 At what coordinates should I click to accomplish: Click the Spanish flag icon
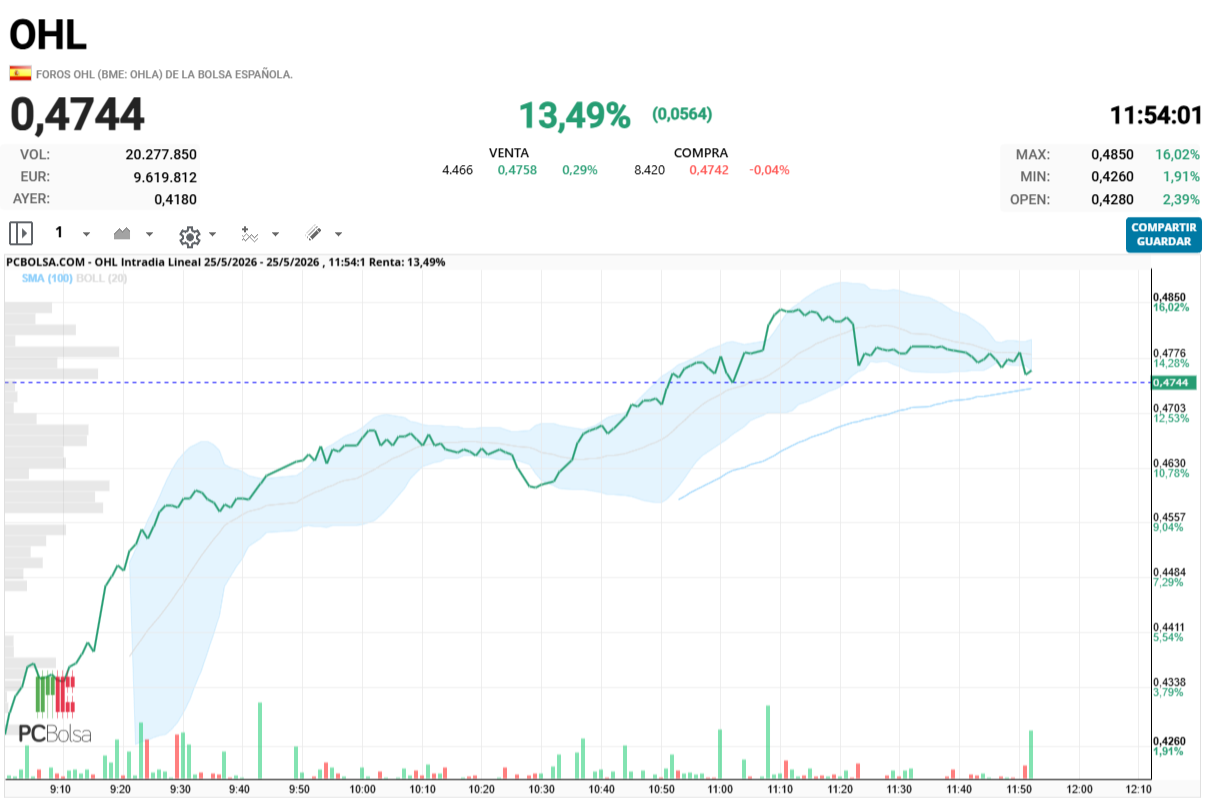19,73
